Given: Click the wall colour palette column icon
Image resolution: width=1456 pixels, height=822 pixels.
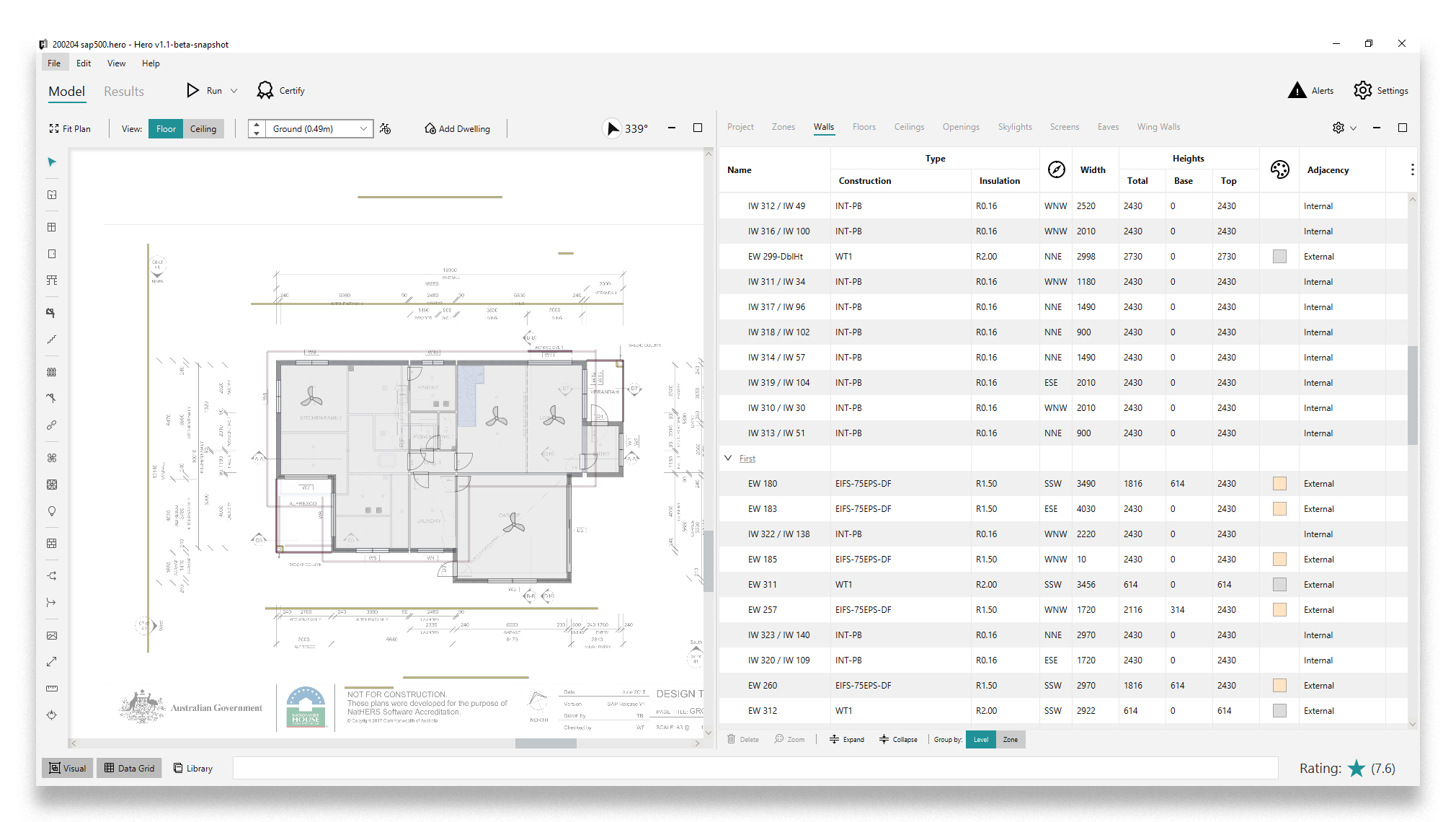Looking at the screenshot, I should 1279,169.
